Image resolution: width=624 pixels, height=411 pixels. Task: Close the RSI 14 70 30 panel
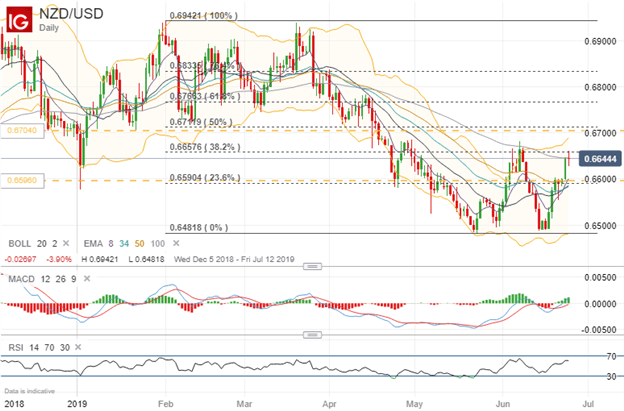click(78, 347)
